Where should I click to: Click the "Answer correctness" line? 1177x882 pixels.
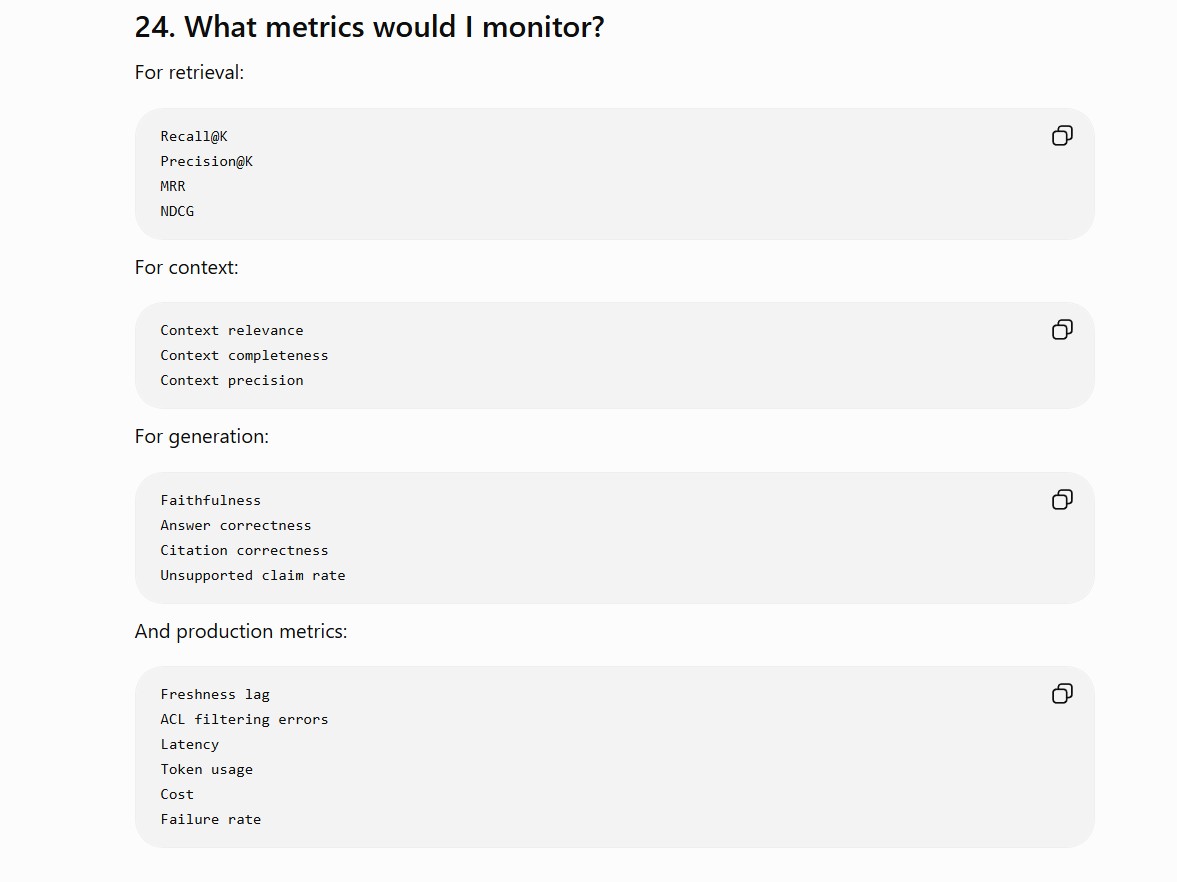(236, 525)
